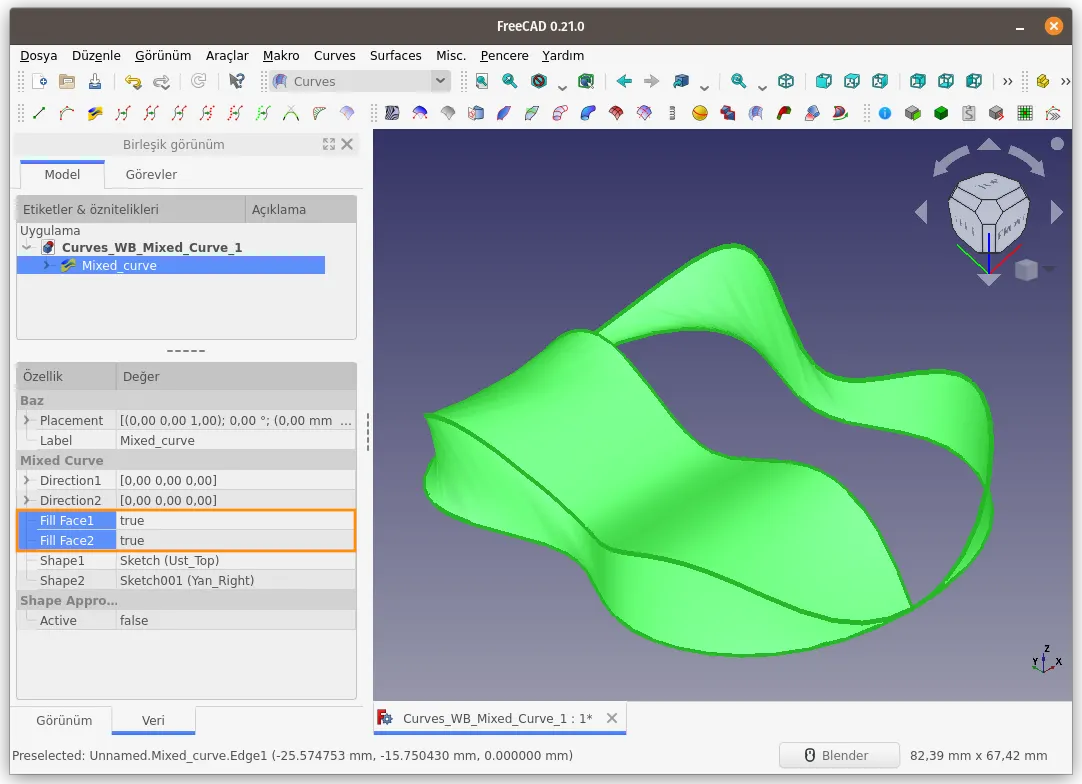The width and height of the screenshot is (1082, 784).
Task: Redo the last undone action
Action: coord(161,81)
